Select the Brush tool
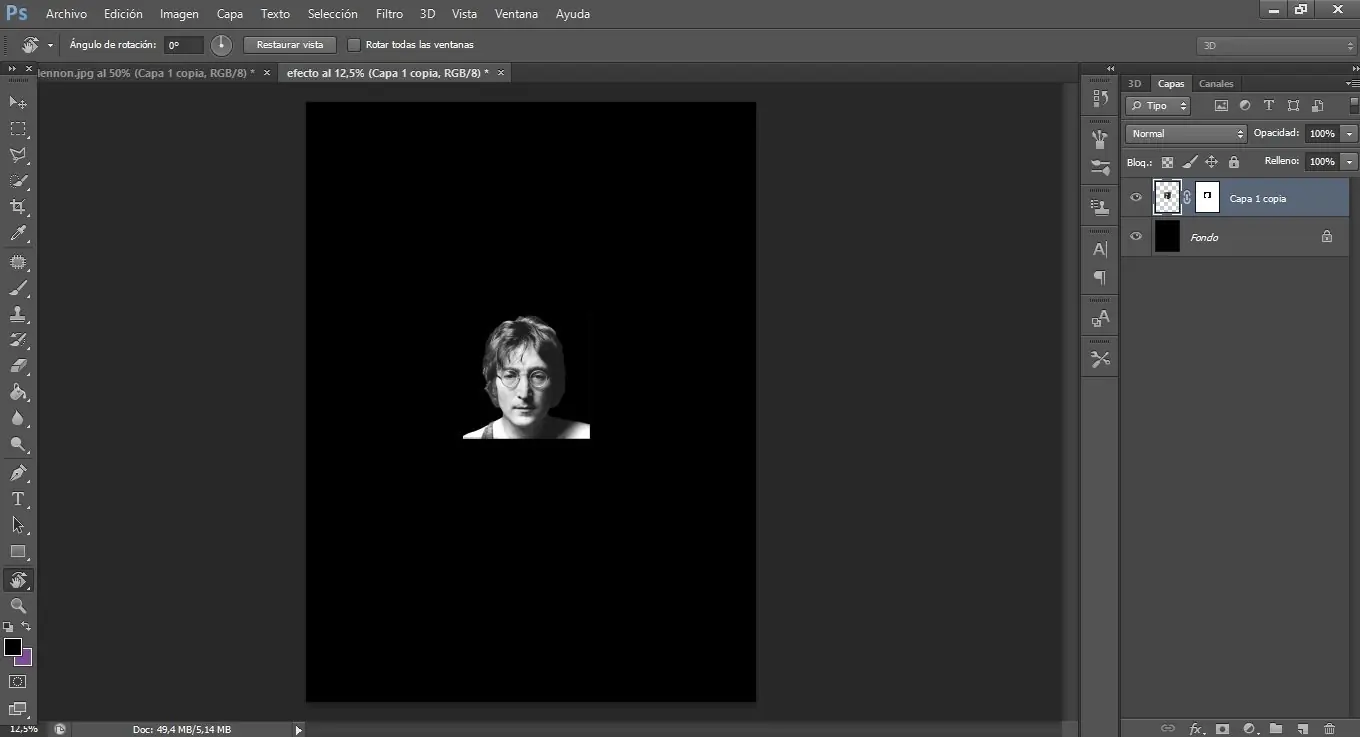 18,289
